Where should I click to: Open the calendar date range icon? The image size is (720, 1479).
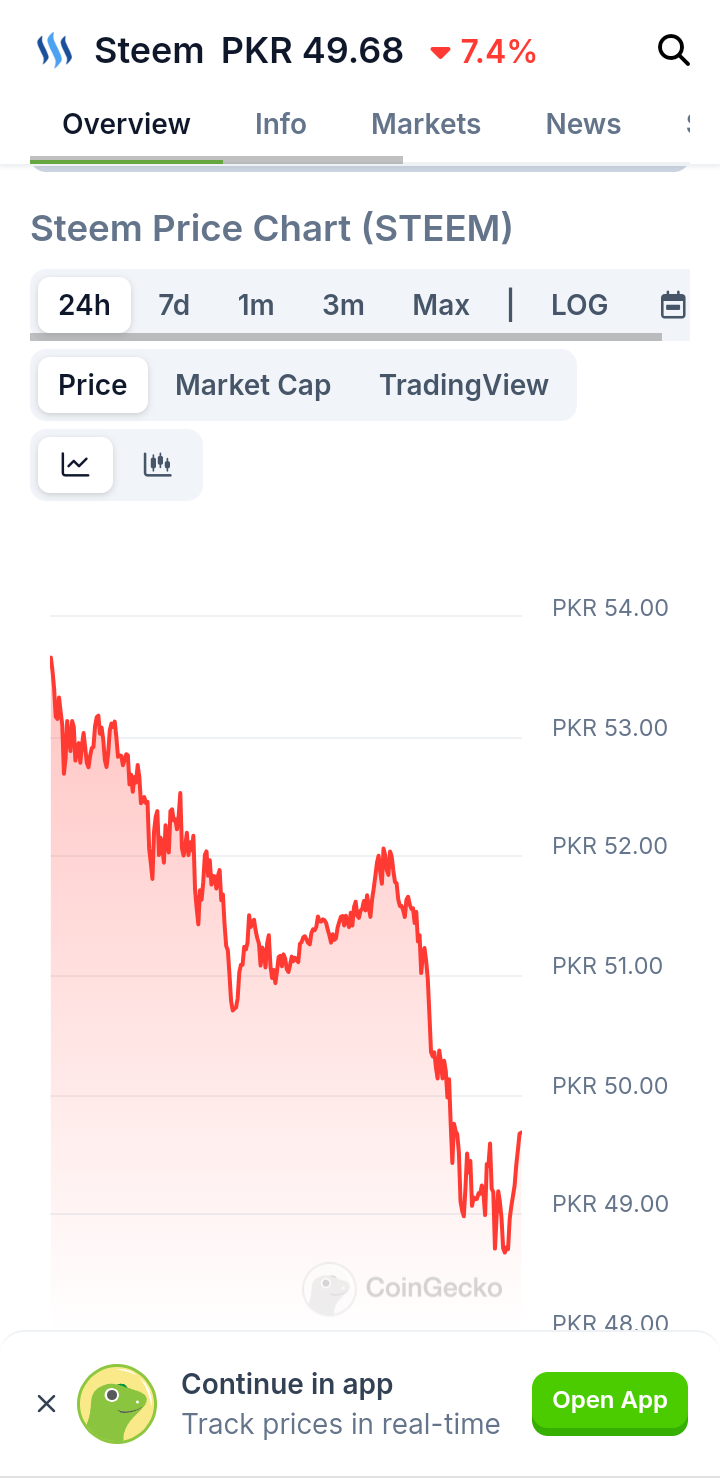[x=674, y=305]
